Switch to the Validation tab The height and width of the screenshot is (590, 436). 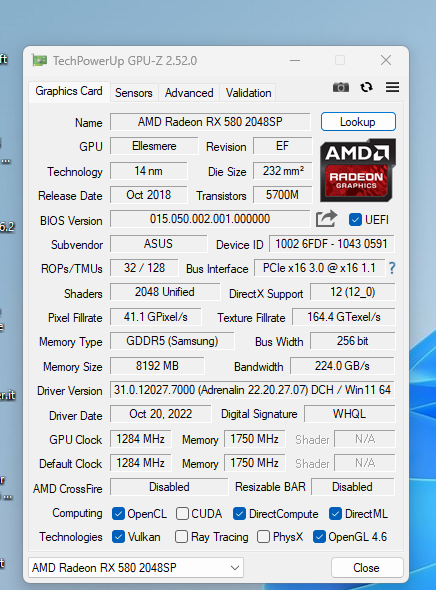(248, 93)
